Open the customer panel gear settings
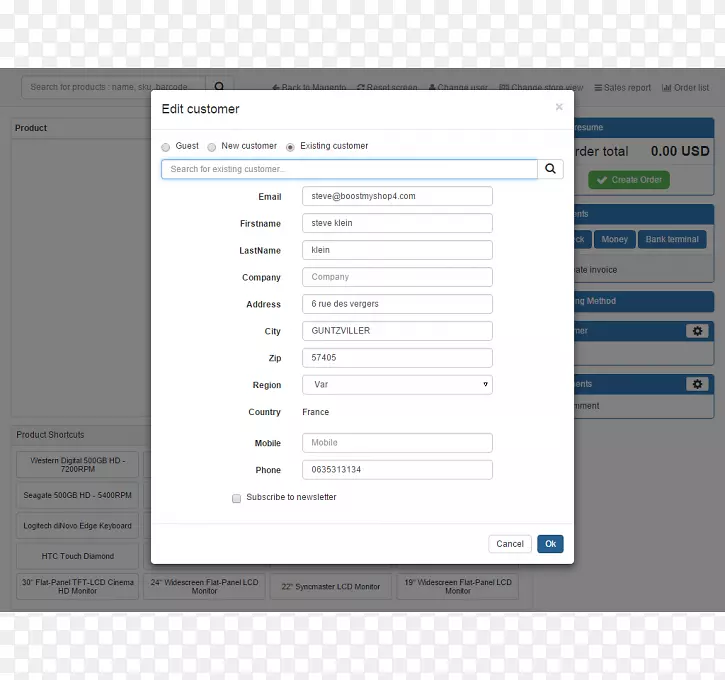The width and height of the screenshot is (725, 680). click(x=697, y=331)
